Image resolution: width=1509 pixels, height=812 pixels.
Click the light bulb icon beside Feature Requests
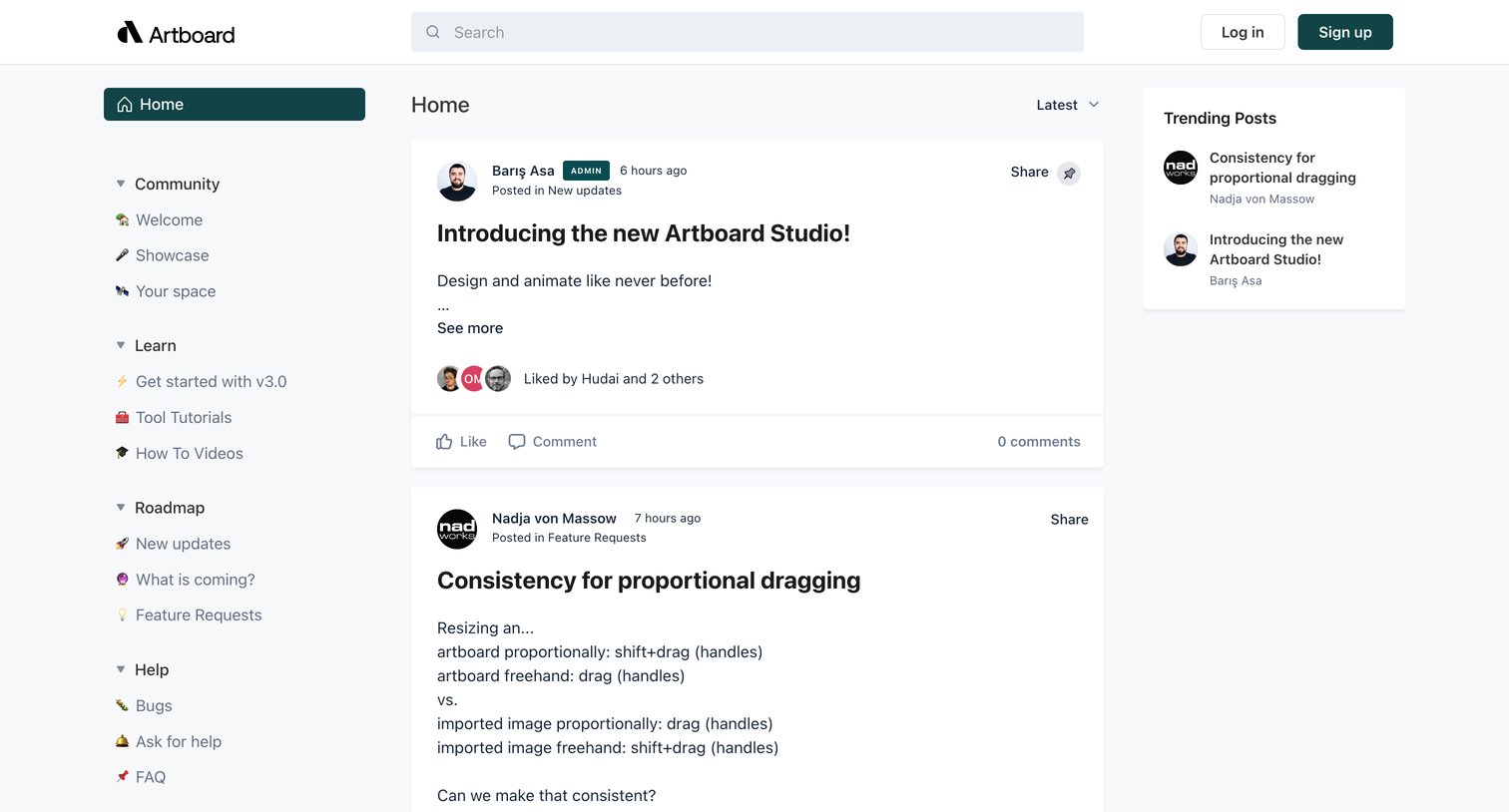tap(122, 615)
